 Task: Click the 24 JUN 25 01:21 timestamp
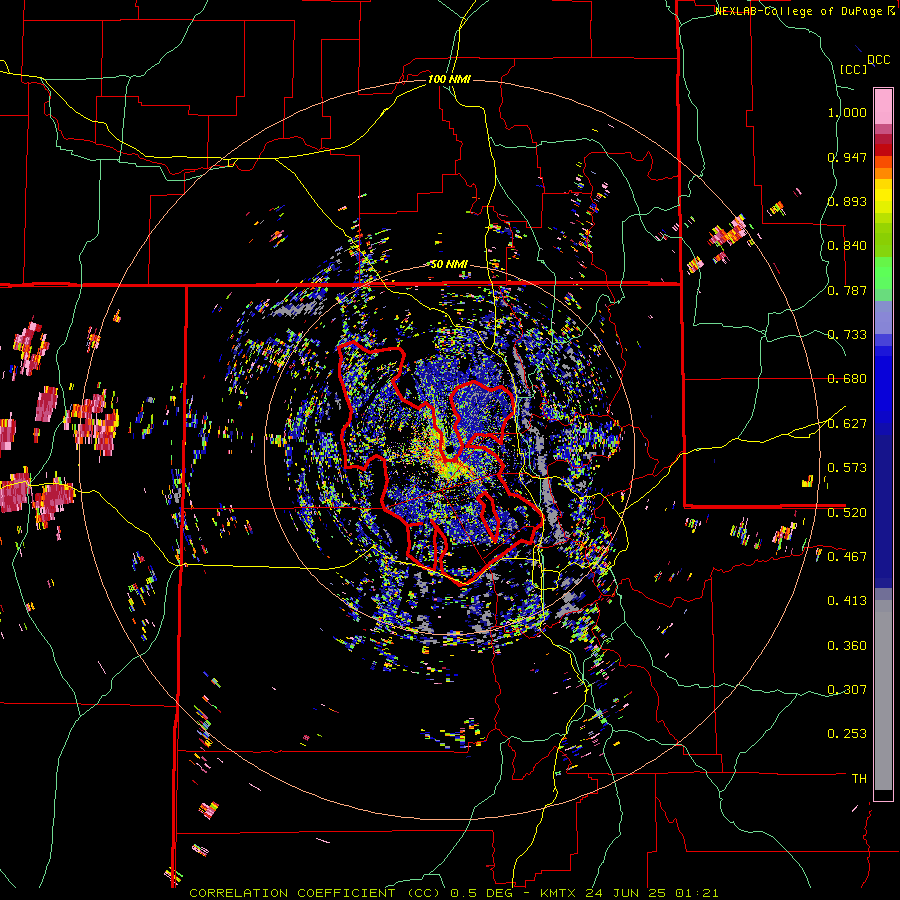652,893
